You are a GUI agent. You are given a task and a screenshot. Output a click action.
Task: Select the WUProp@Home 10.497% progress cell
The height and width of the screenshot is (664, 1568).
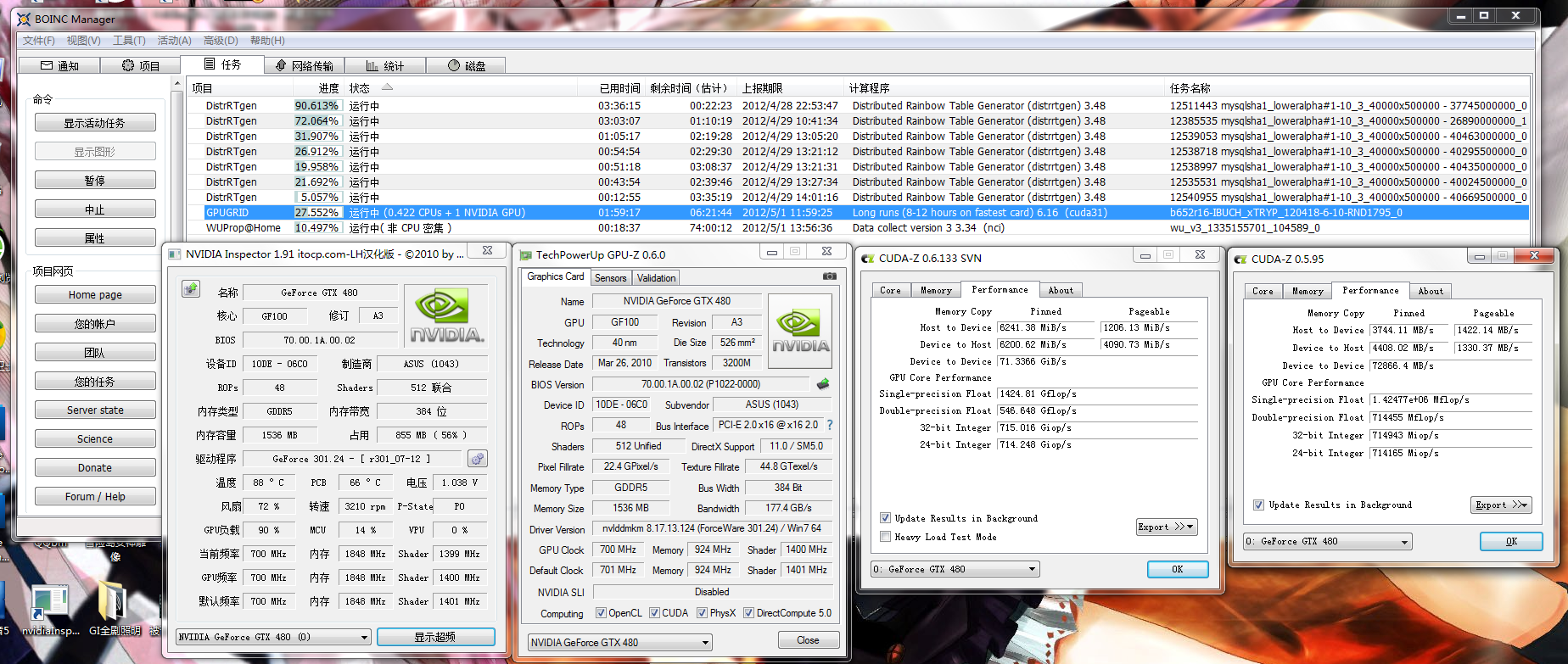[x=318, y=227]
